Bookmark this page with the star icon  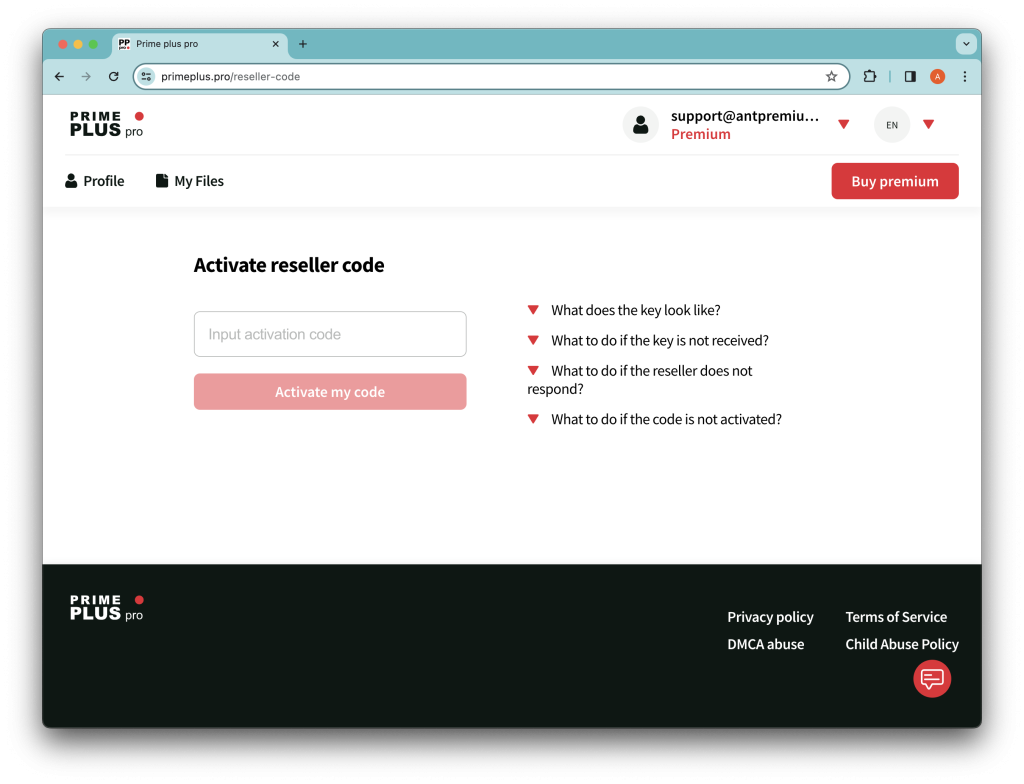pos(831,76)
